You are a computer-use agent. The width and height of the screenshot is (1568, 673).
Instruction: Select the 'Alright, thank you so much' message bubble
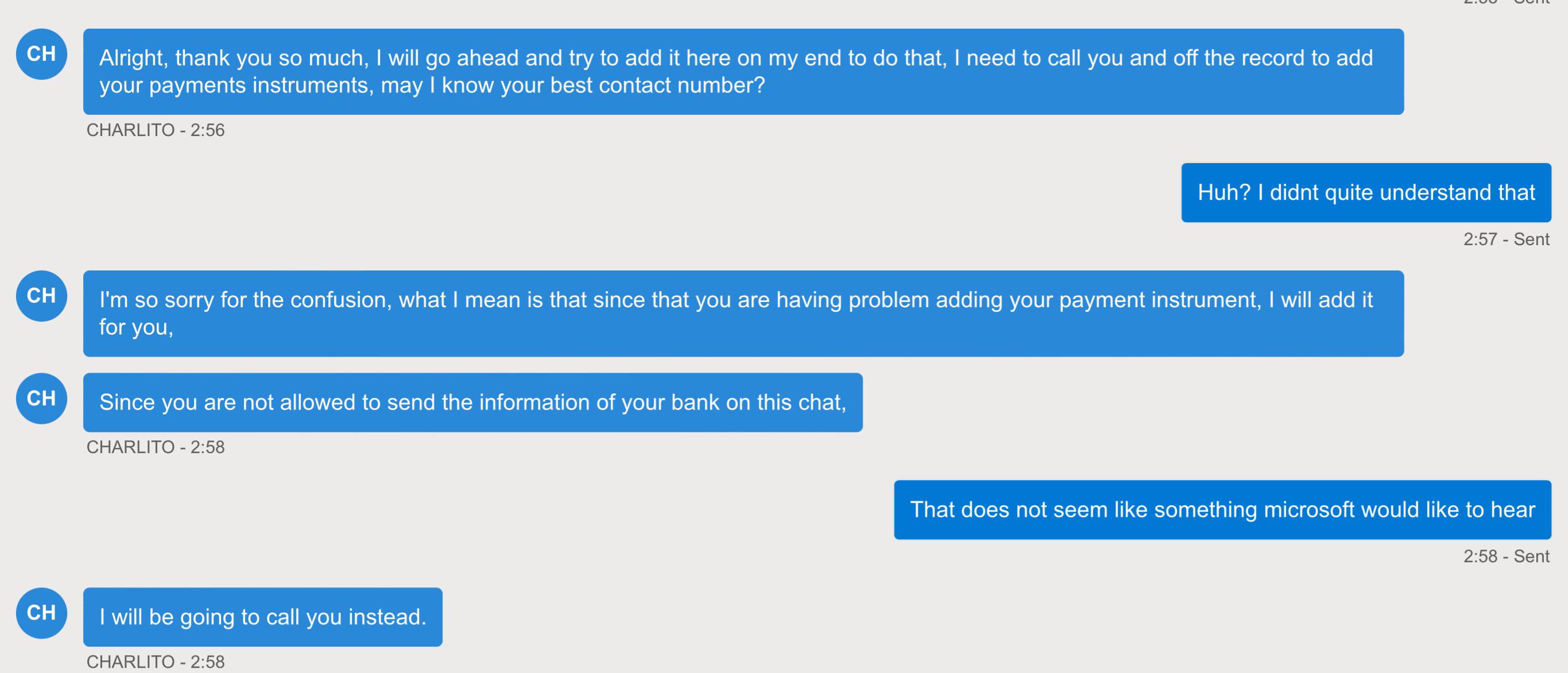coord(743,71)
